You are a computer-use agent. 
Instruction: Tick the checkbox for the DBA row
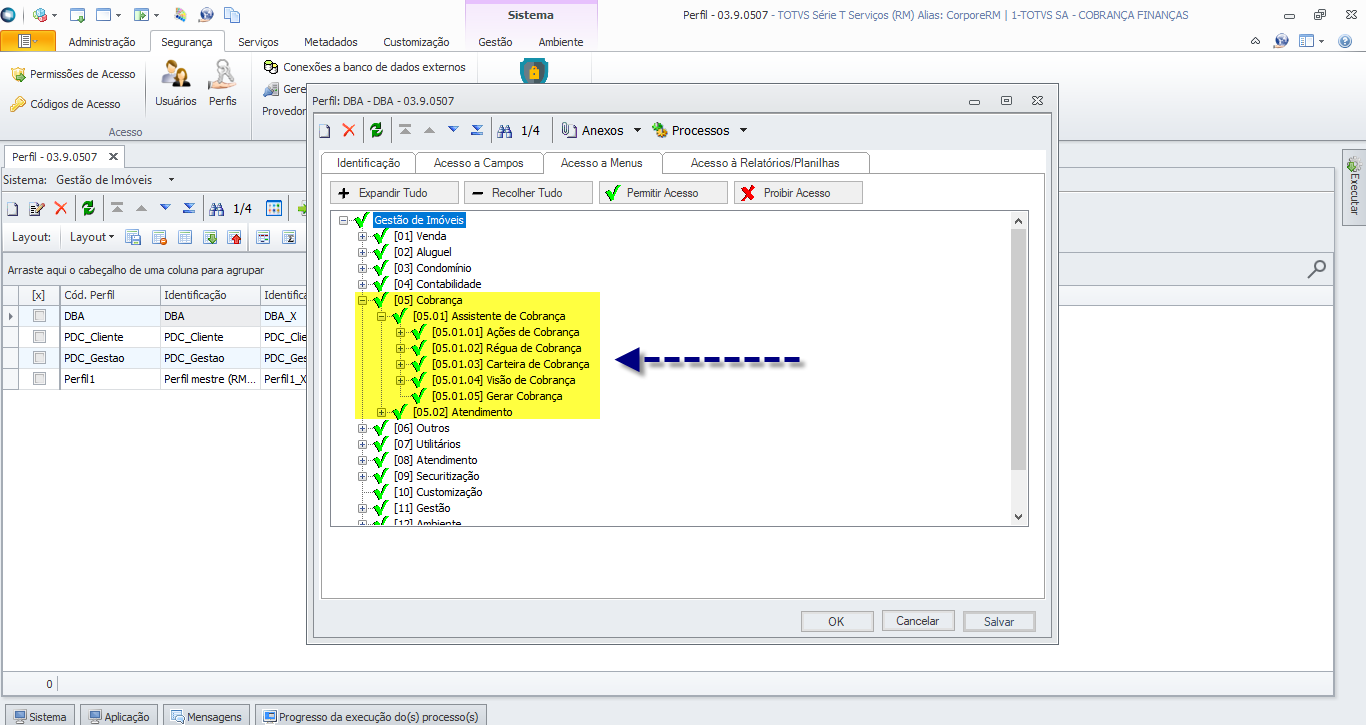(x=40, y=316)
